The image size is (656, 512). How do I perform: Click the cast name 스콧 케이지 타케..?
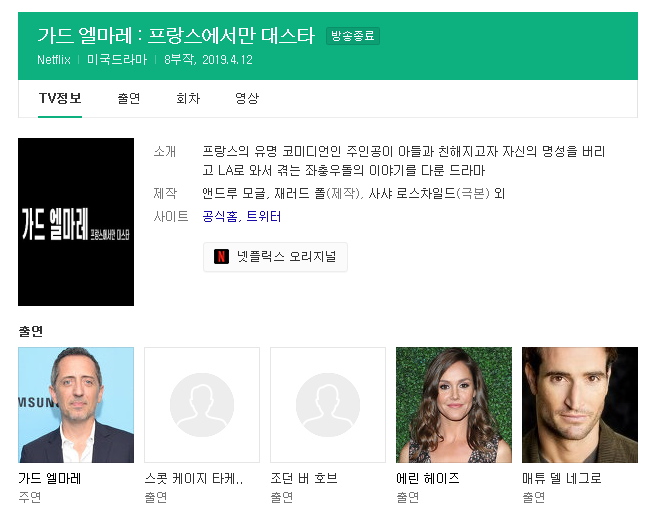(194, 478)
